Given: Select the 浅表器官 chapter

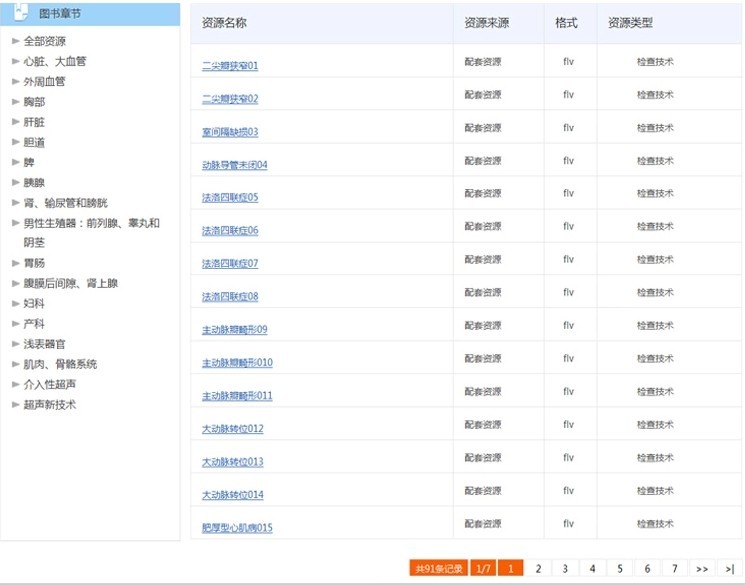Looking at the screenshot, I should pos(45,344).
